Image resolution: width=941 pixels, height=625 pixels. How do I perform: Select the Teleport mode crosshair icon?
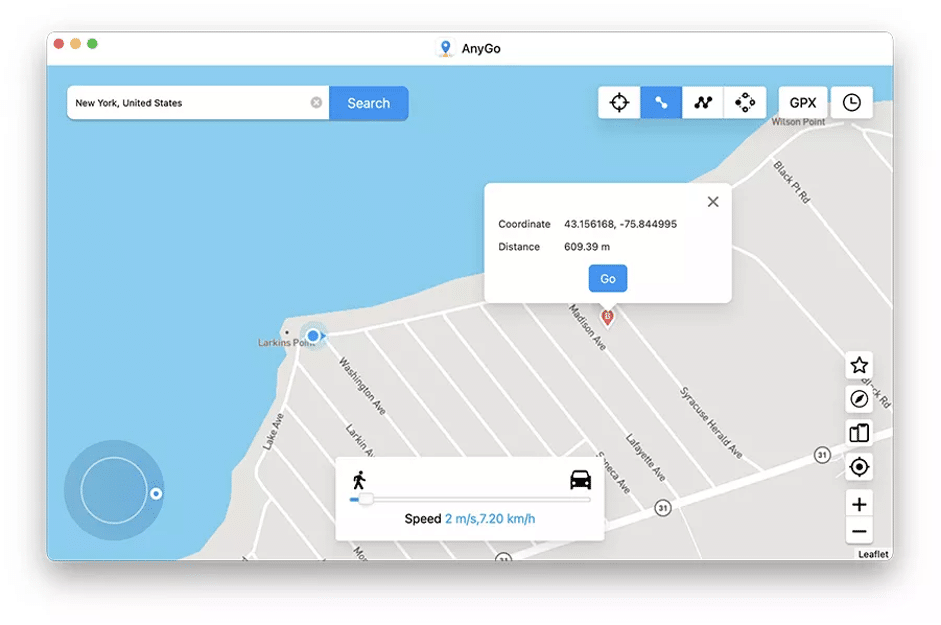[x=619, y=102]
